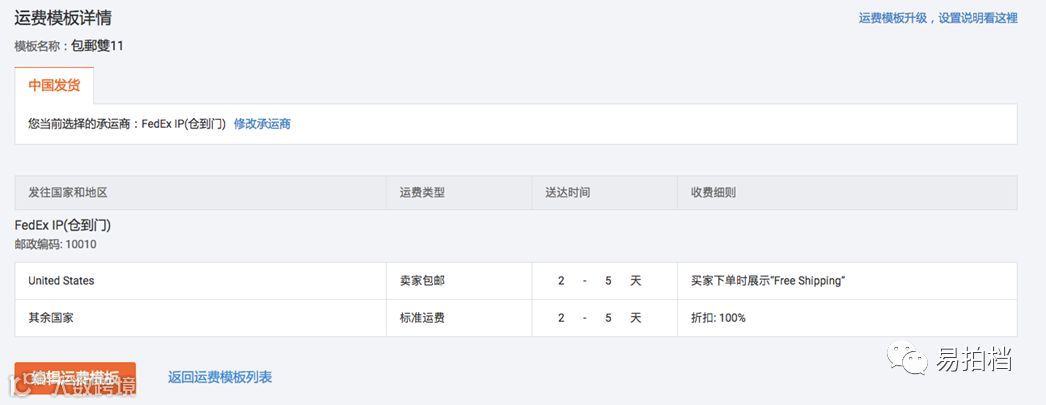Click the 发往国家和地区 column header
Viewport: 1046px width, 405px height.
(x=68, y=192)
